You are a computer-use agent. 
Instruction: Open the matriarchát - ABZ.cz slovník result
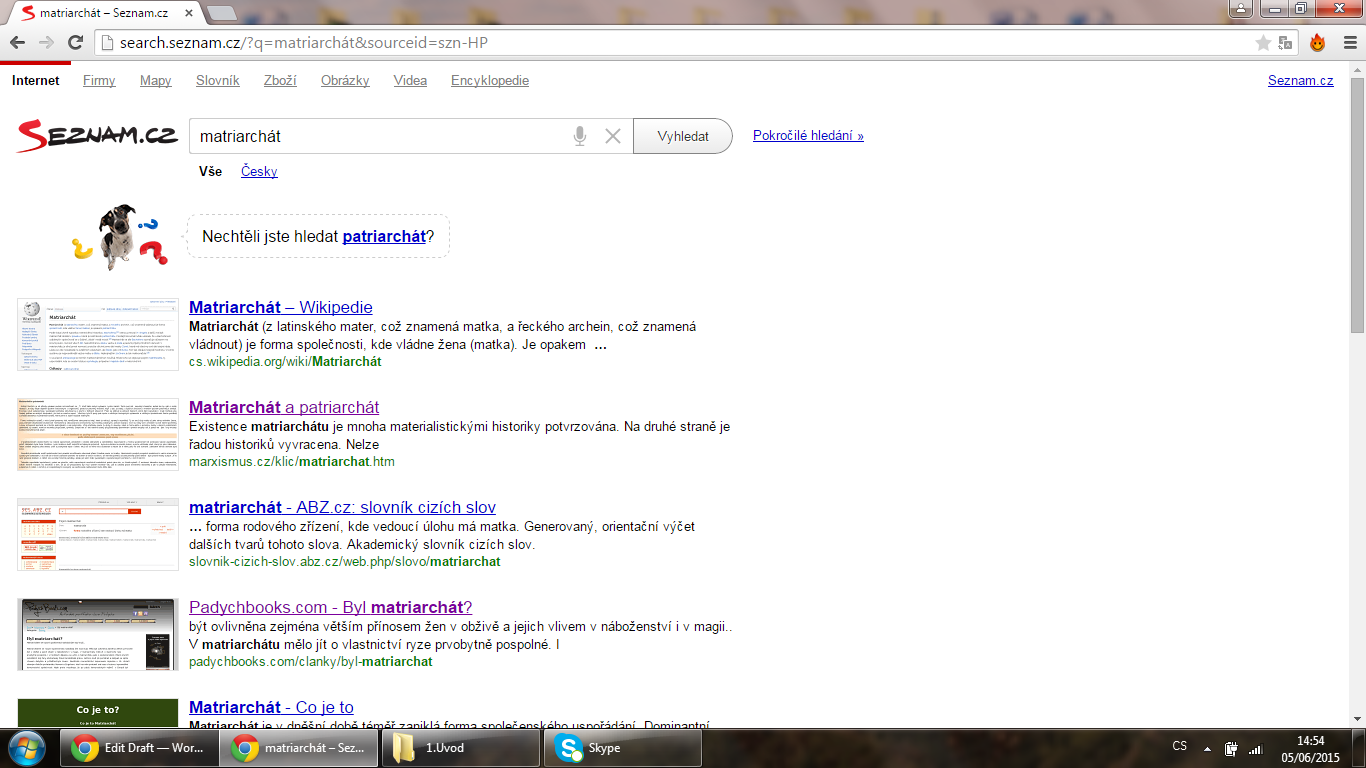342,507
